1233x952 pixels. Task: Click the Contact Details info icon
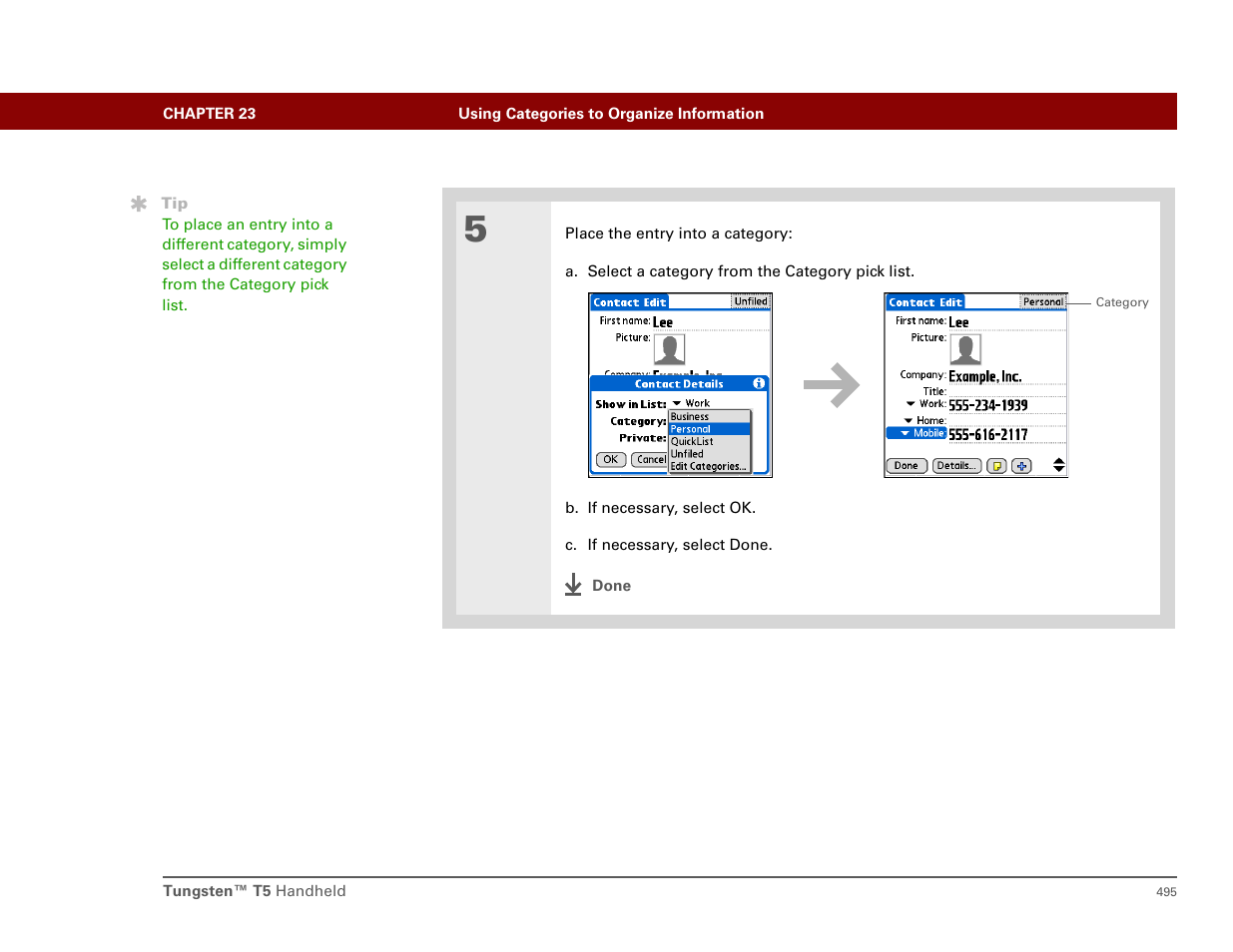tap(759, 383)
